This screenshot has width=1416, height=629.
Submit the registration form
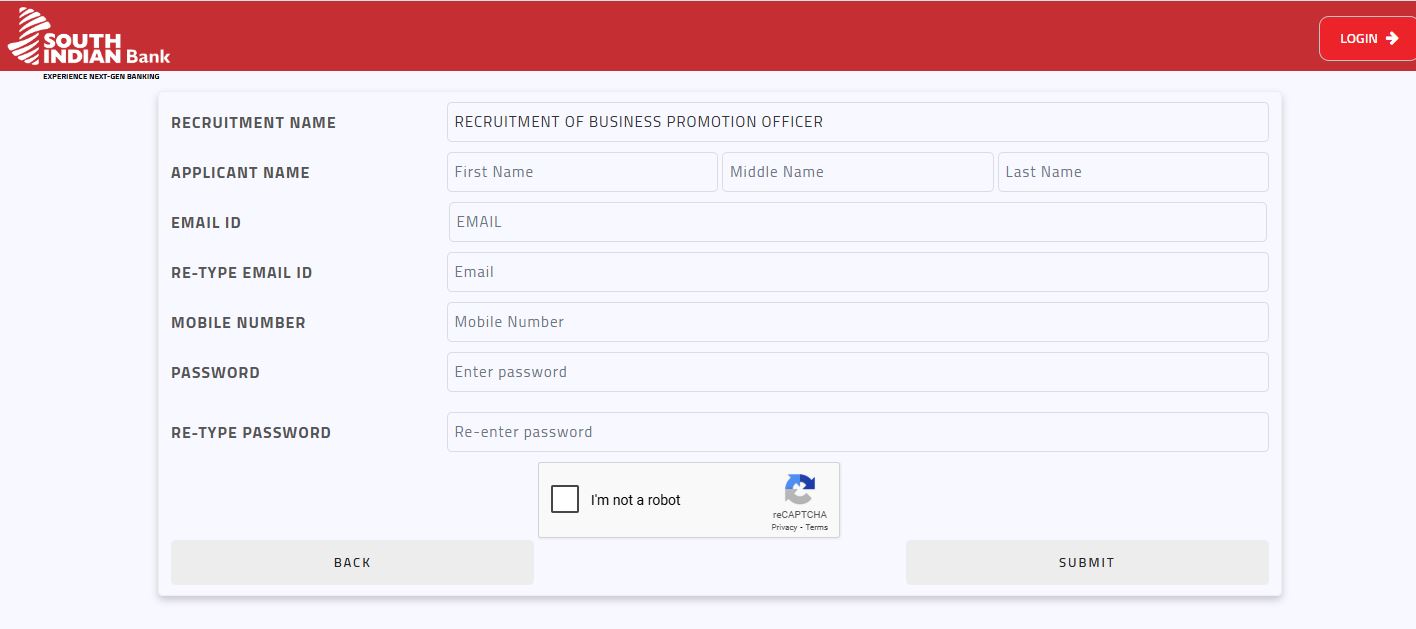tap(1086, 562)
